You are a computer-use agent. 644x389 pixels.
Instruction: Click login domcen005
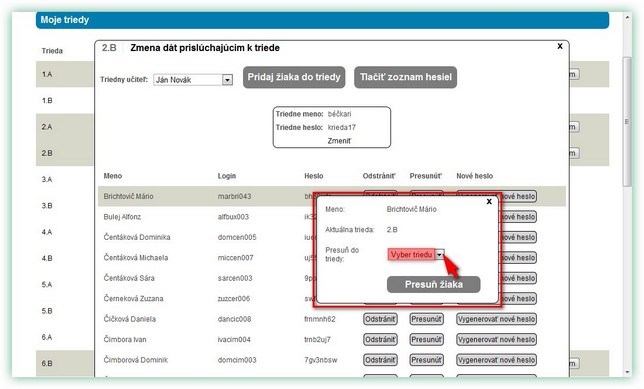(x=237, y=237)
